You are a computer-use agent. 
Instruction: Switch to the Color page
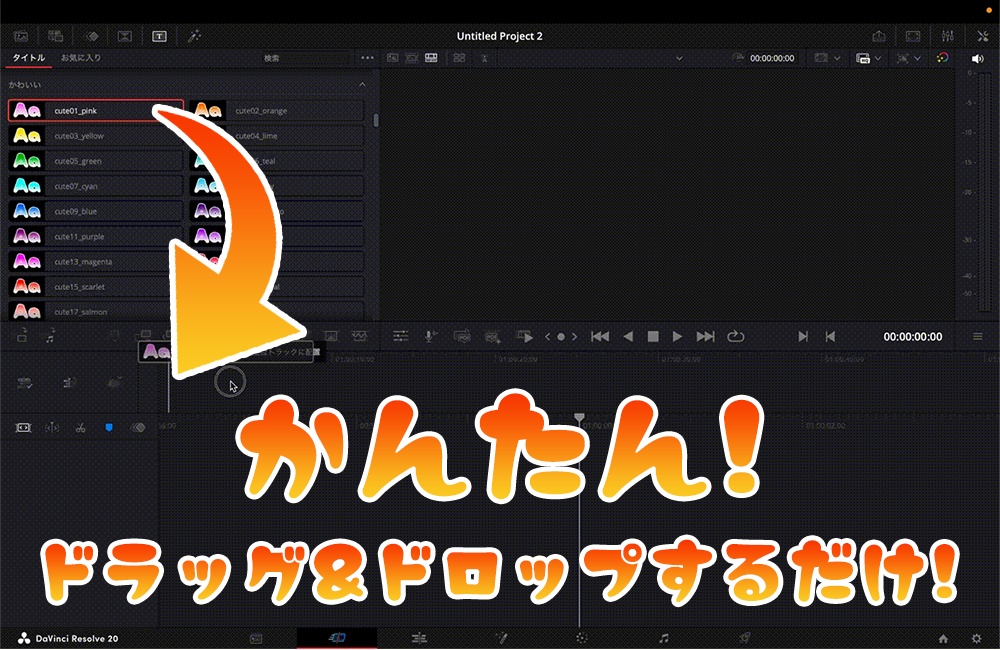click(x=582, y=637)
